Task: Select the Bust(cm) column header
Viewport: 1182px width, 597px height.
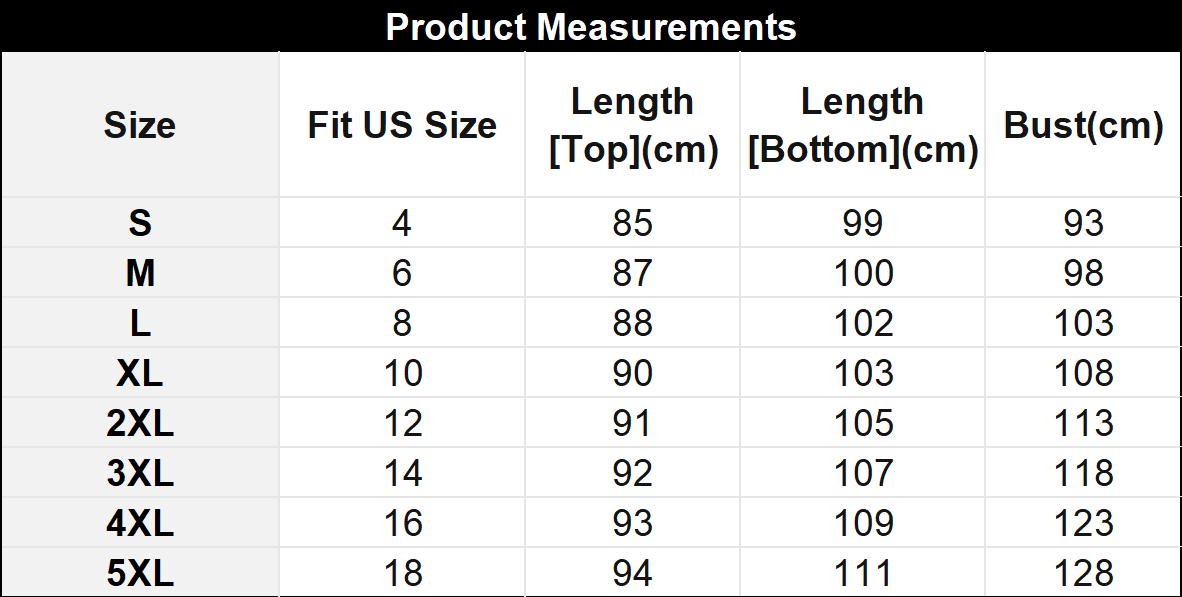Action: [1083, 125]
